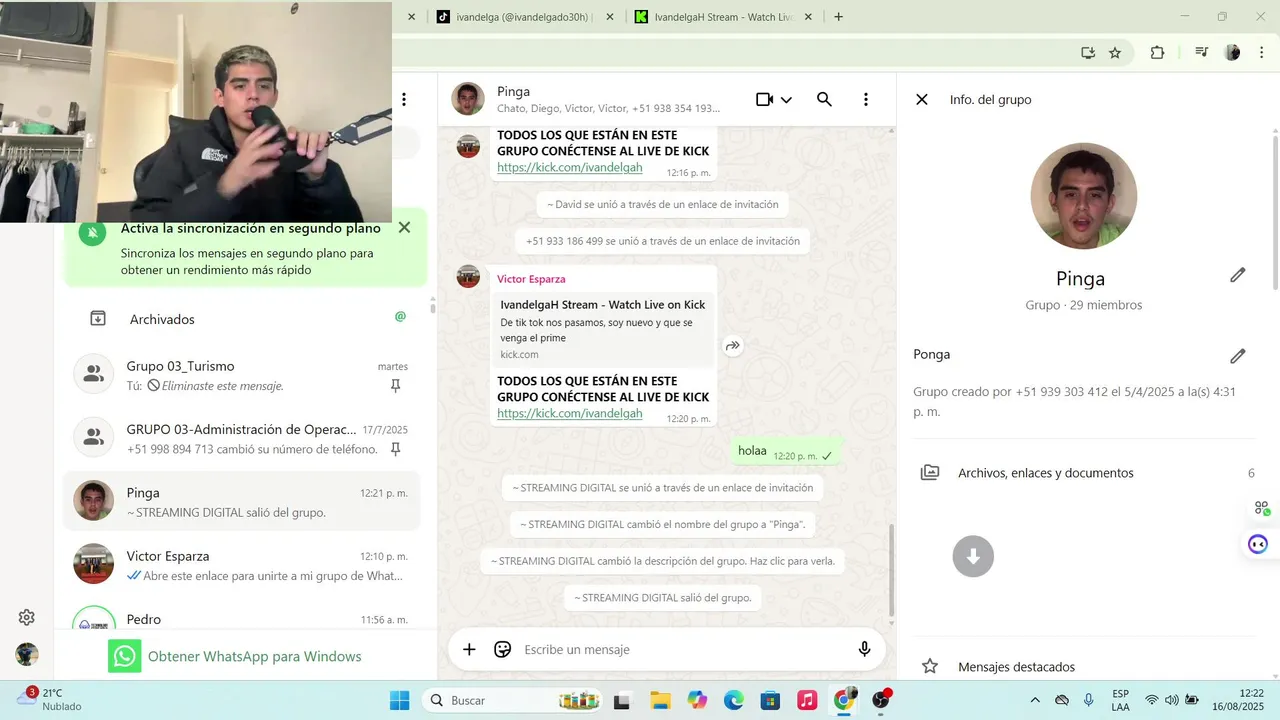The height and width of the screenshot is (720, 1280).
Task: Open the ESP LAA language switcher
Action: [1121, 700]
